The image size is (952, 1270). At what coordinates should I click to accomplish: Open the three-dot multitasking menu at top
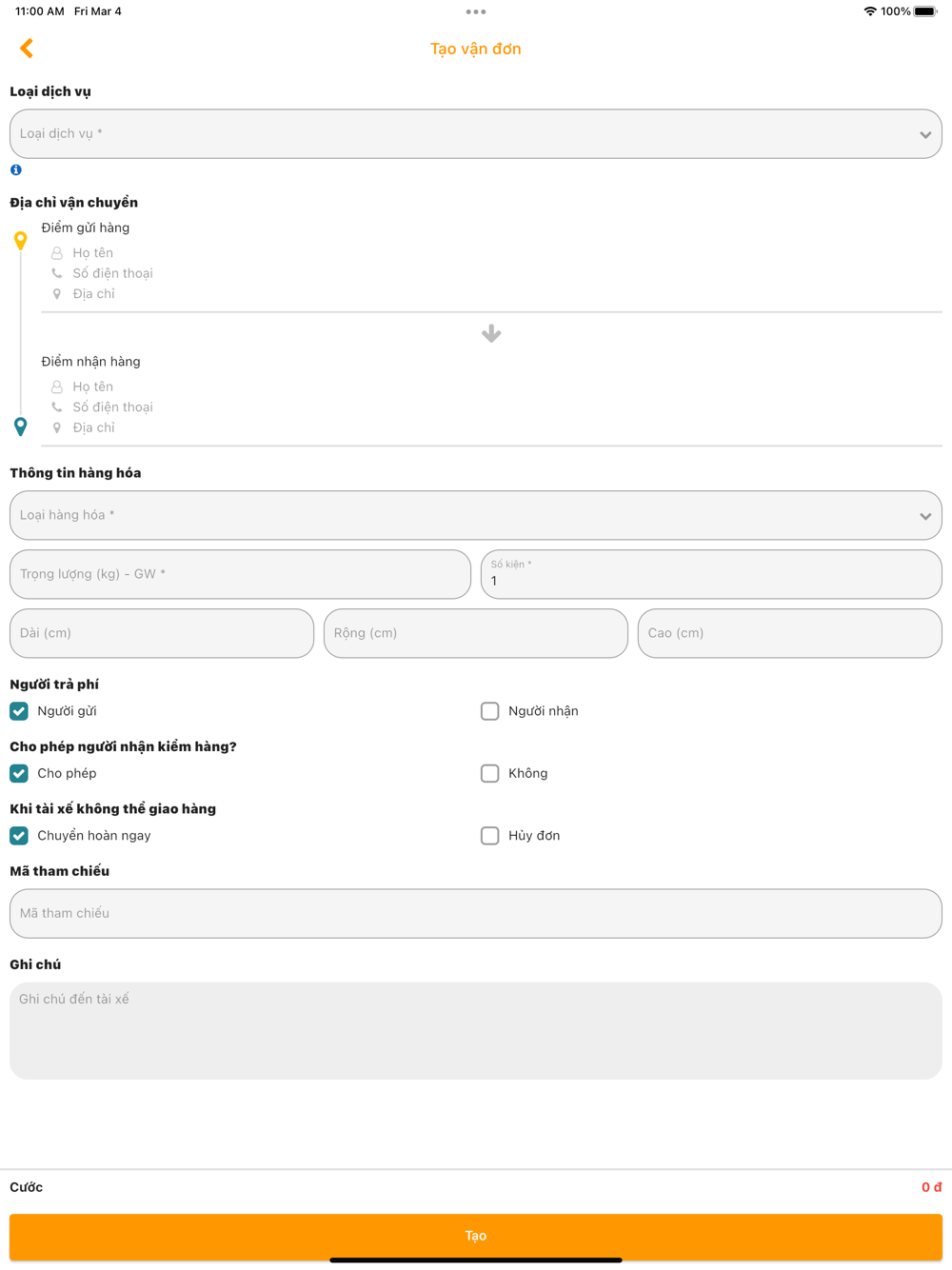pos(476,12)
